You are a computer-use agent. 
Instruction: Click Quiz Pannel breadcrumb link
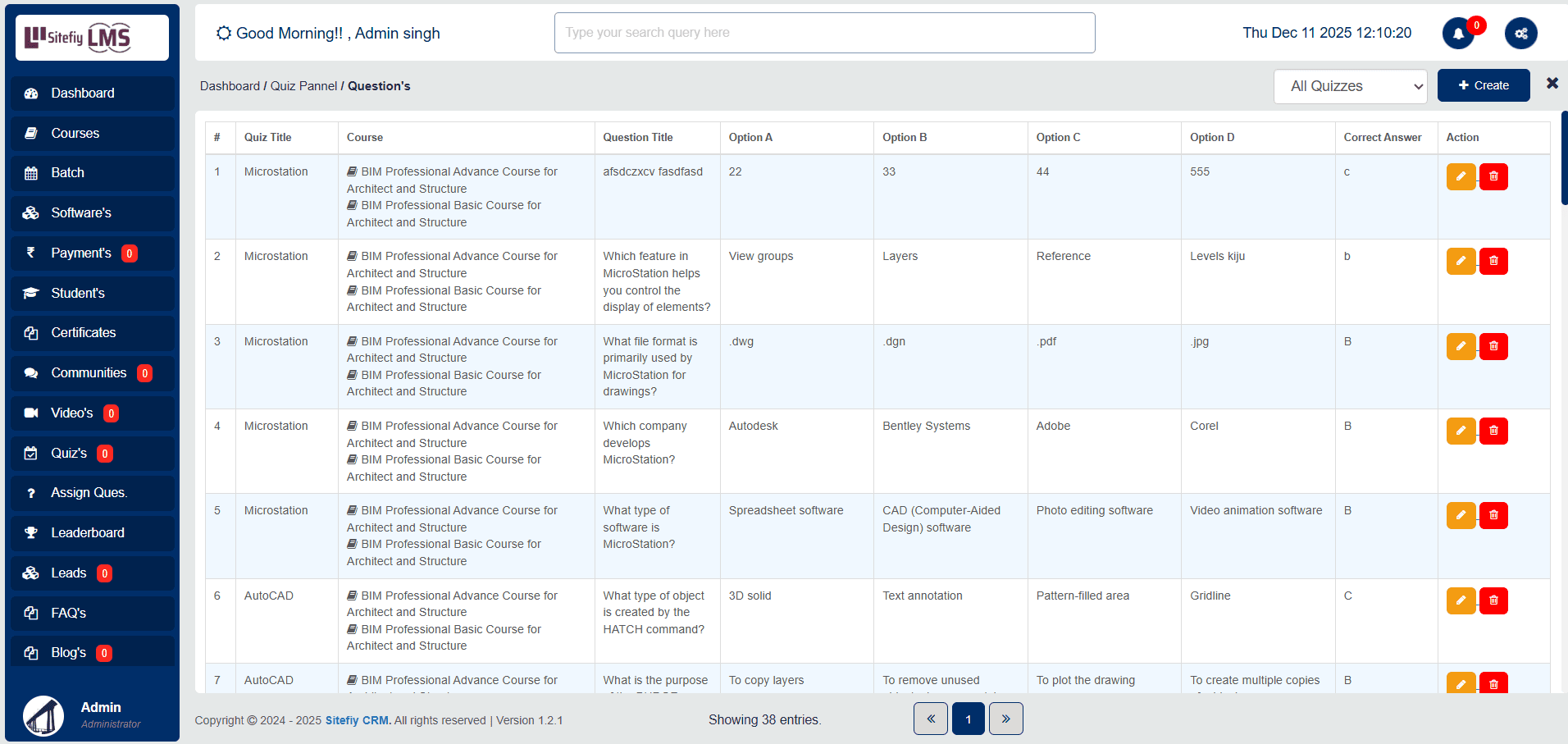303,86
